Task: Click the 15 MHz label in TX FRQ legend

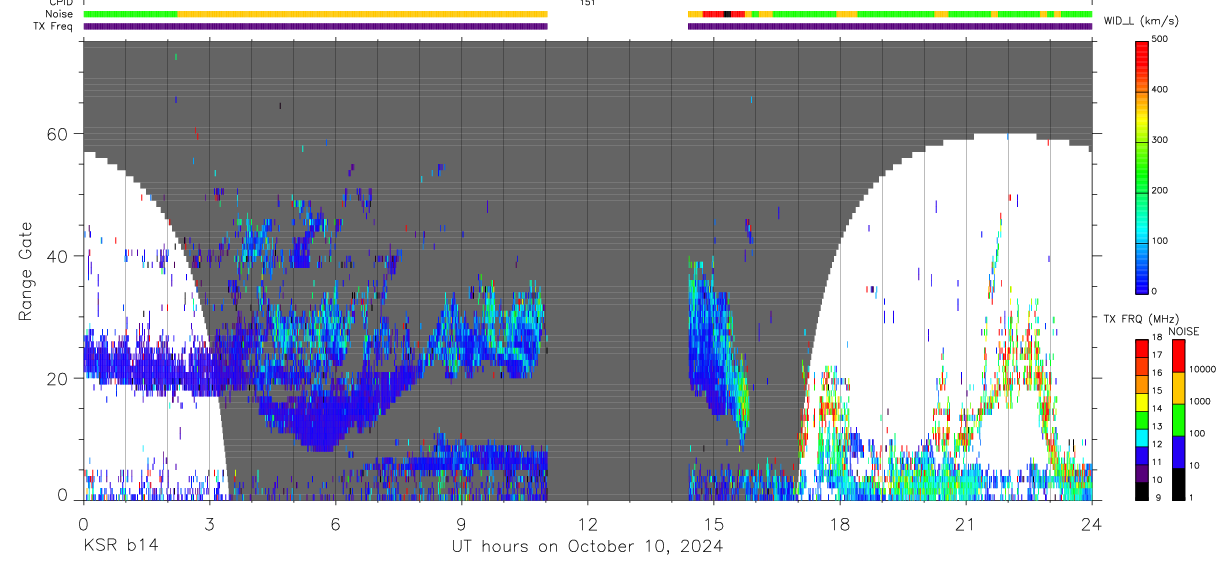Action: [x=1159, y=391]
